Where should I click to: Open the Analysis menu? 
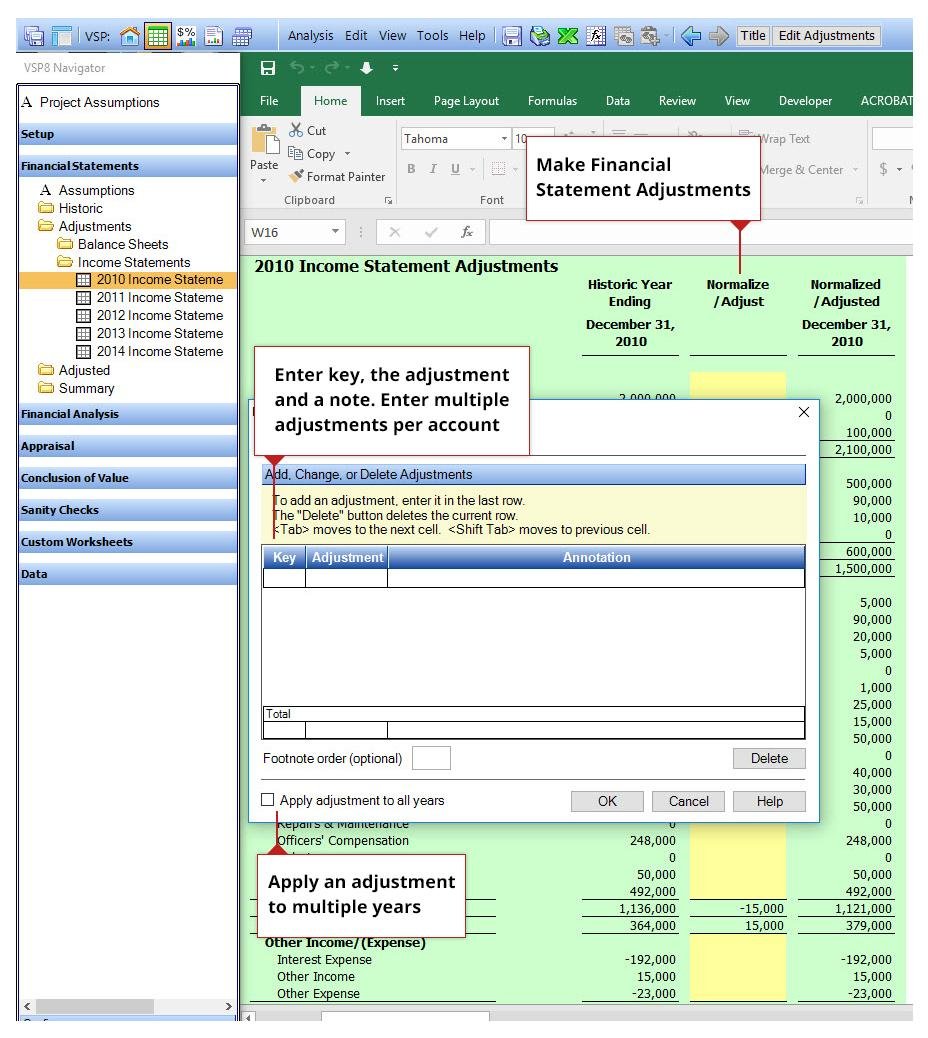(x=310, y=36)
